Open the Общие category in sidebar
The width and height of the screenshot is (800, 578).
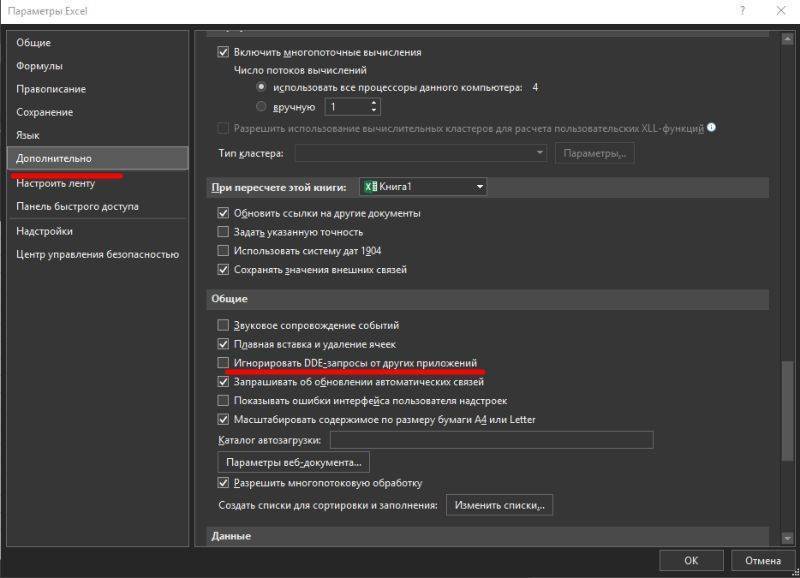pos(97,43)
